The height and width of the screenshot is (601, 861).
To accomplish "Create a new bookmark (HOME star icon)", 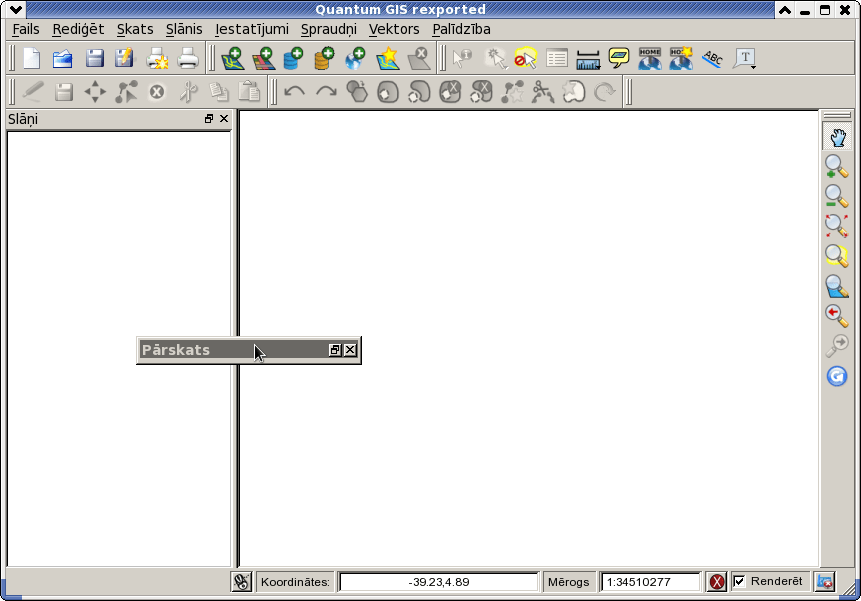I will click(x=681, y=58).
